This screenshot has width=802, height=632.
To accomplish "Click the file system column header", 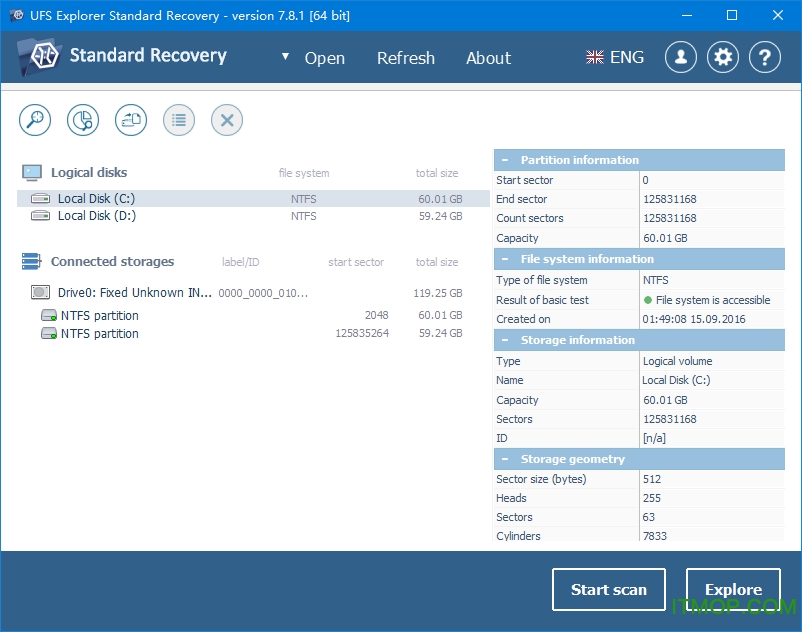I will coord(304,173).
